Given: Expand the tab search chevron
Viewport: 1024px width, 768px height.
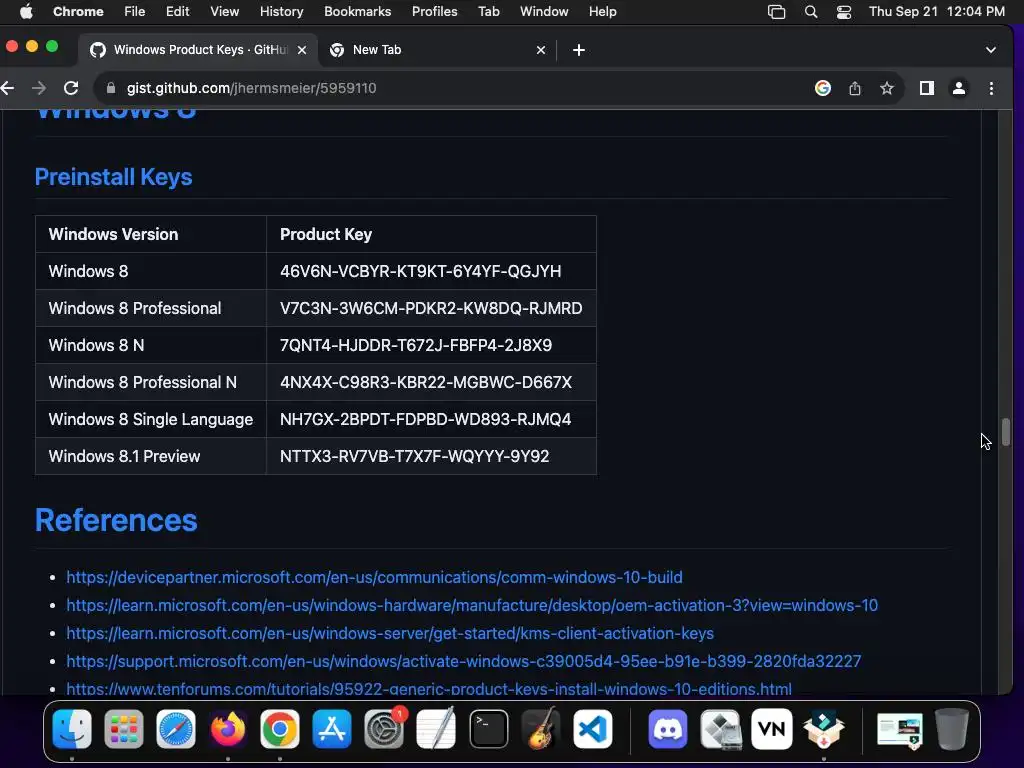Looking at the screenshot, I should pyautogui.click(x=991, y=50).
